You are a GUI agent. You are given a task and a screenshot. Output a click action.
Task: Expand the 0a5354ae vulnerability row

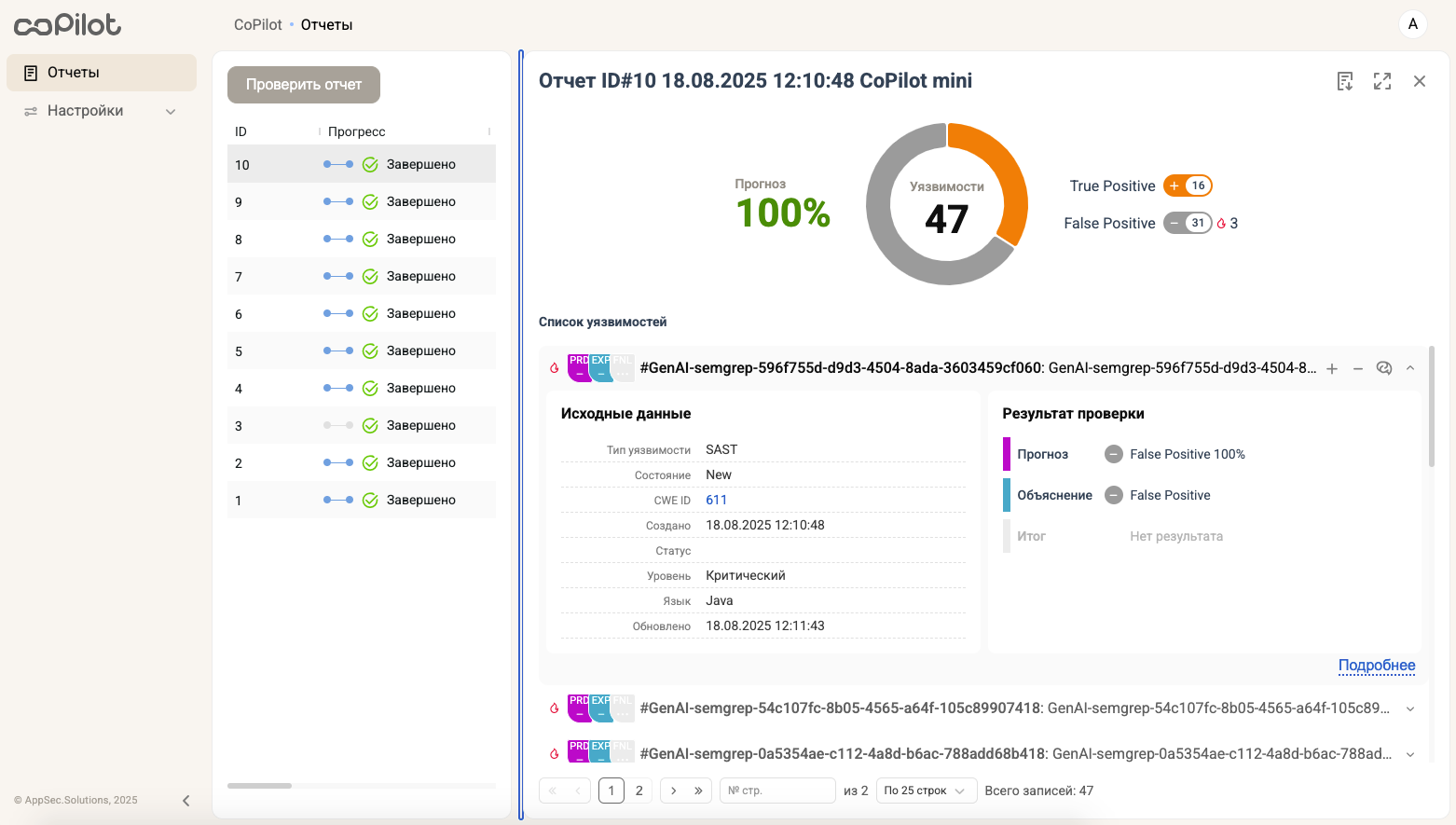click(1410, 754)
